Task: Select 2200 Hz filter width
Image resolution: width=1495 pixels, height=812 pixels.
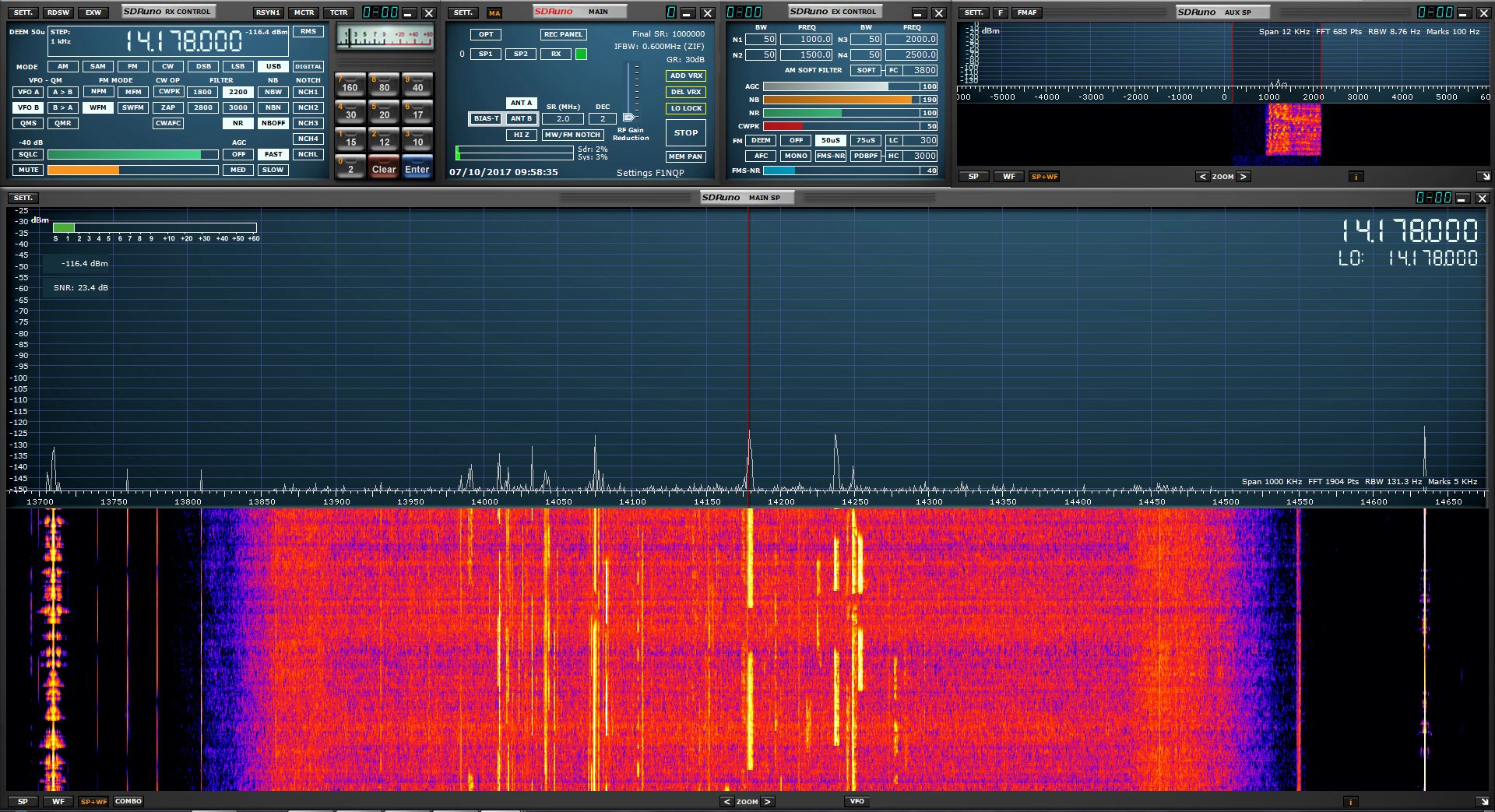Action: [238, 92]
